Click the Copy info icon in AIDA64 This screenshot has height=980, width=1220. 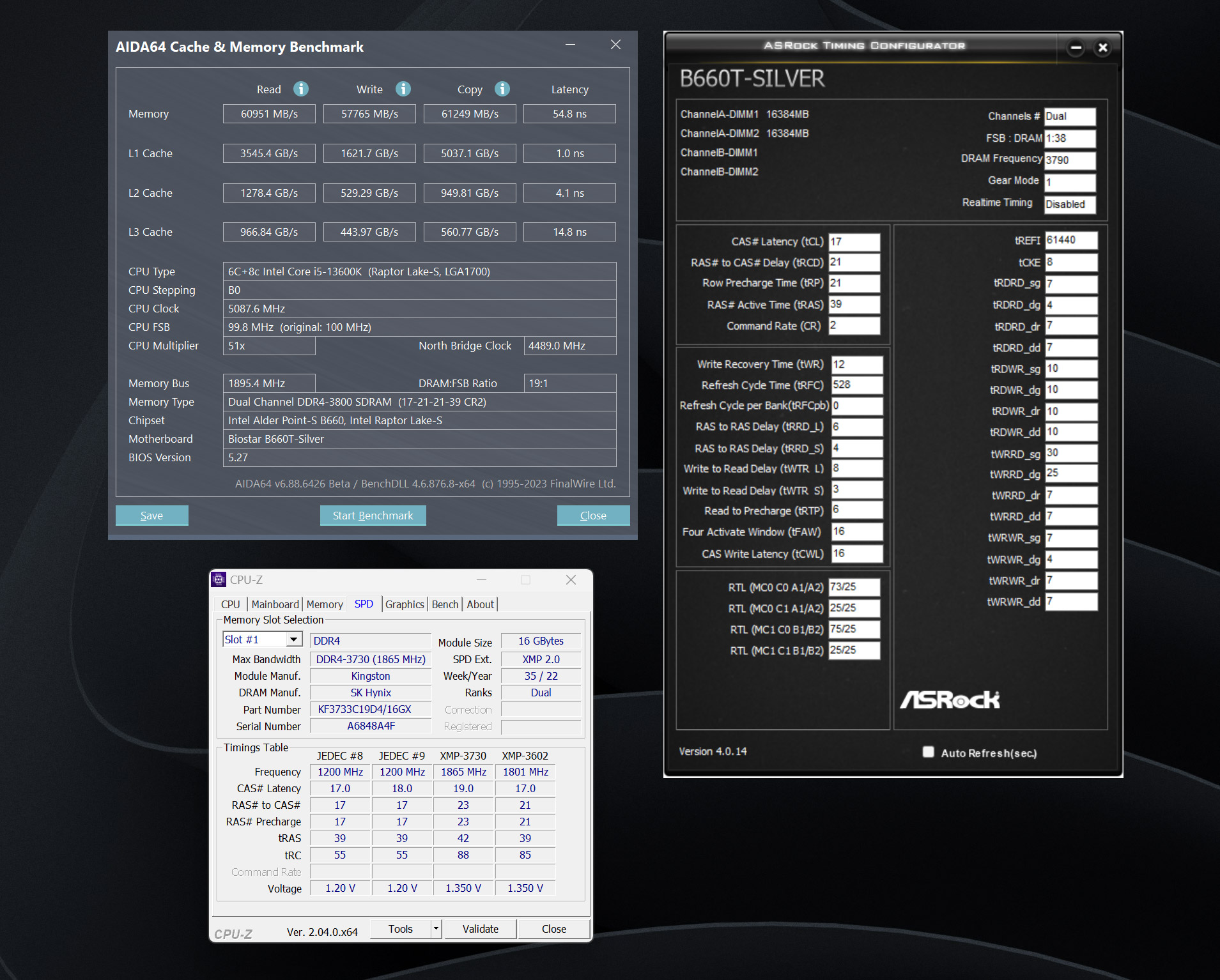pos(502,89)
